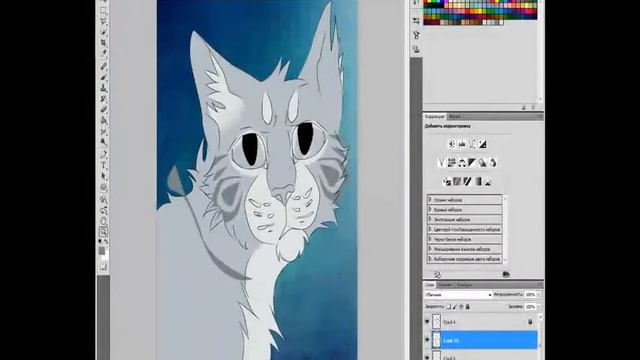
Task: Add a Gradient Map adjustment
Action: (478, 181)
